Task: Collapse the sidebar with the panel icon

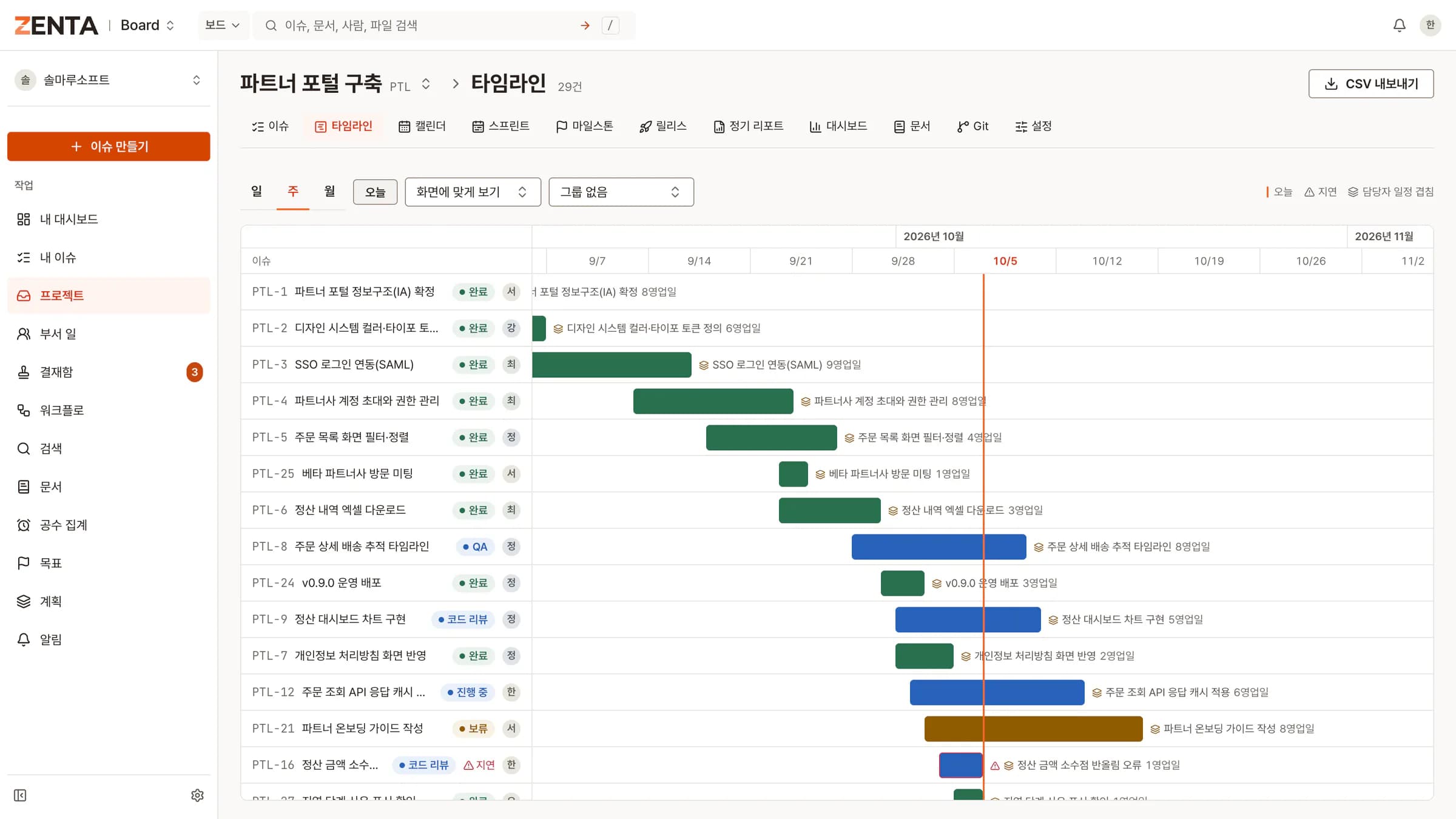Action: coord(20,795)
